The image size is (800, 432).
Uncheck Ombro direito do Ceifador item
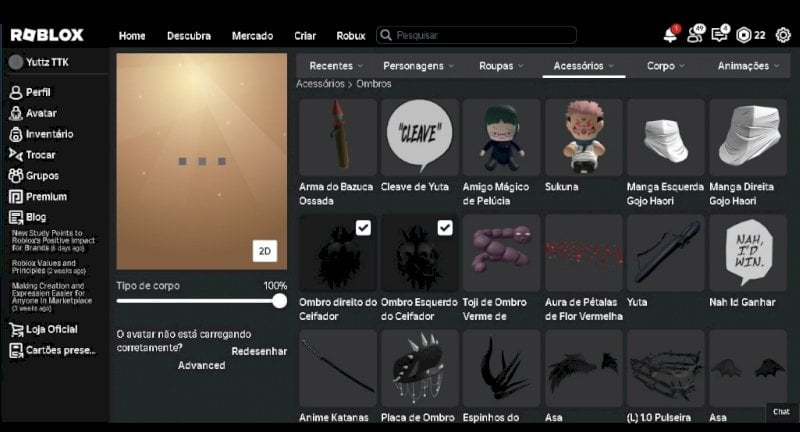pyautogui.click(x=363, y=227)
